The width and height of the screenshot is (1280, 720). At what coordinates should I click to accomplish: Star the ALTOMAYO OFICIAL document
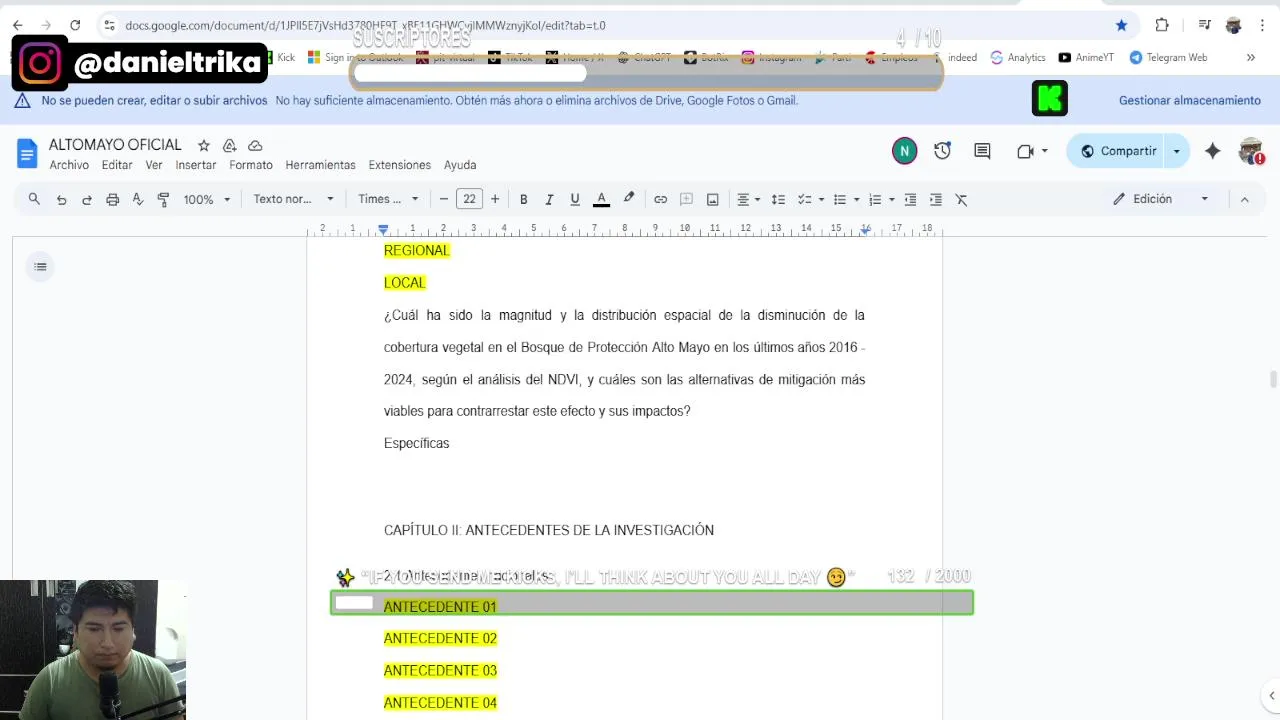coord(204,145)
